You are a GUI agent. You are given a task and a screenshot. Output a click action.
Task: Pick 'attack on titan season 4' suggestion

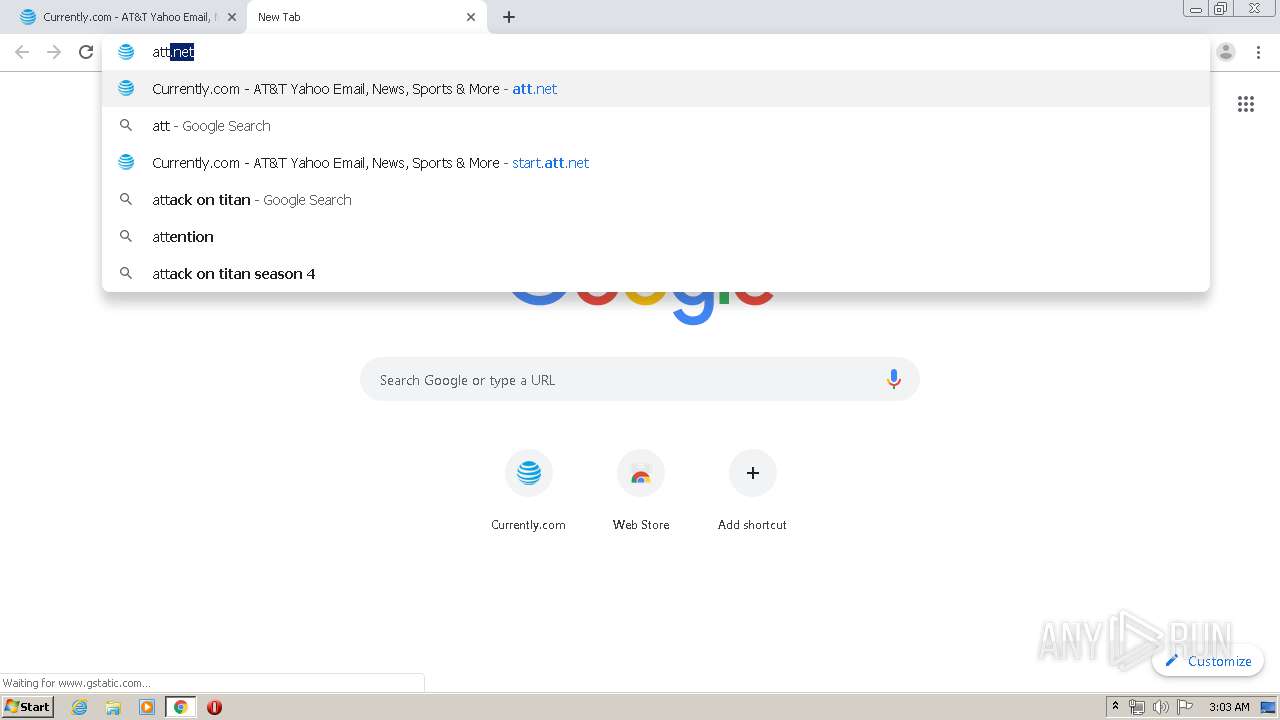click(x=656, y=274)
